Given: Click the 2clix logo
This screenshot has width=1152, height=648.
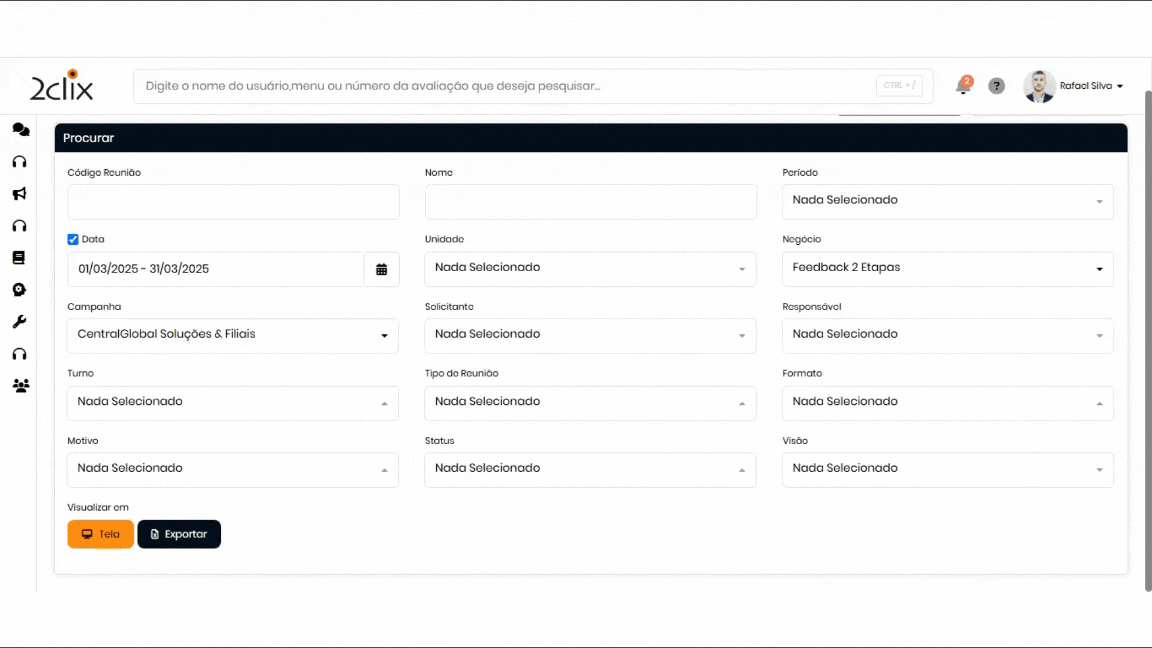Looking at the screenshot, I should pos(62,86).
